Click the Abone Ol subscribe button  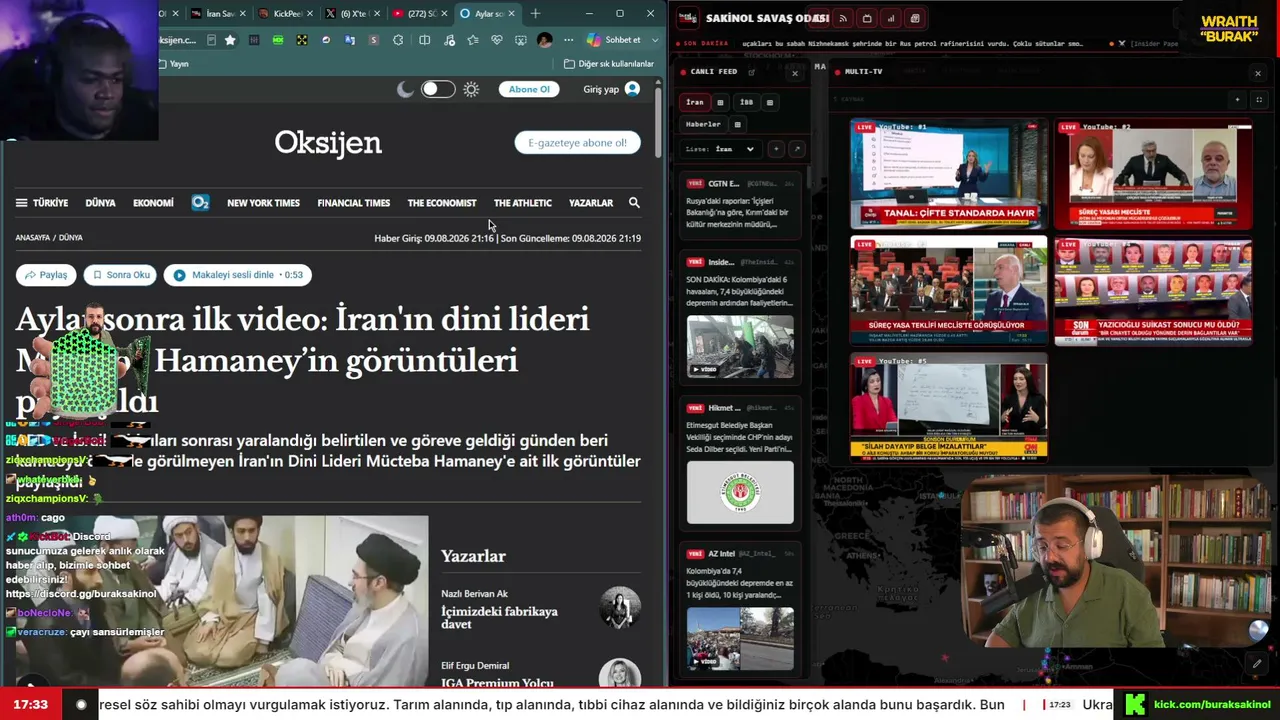(x=529, y=89)
